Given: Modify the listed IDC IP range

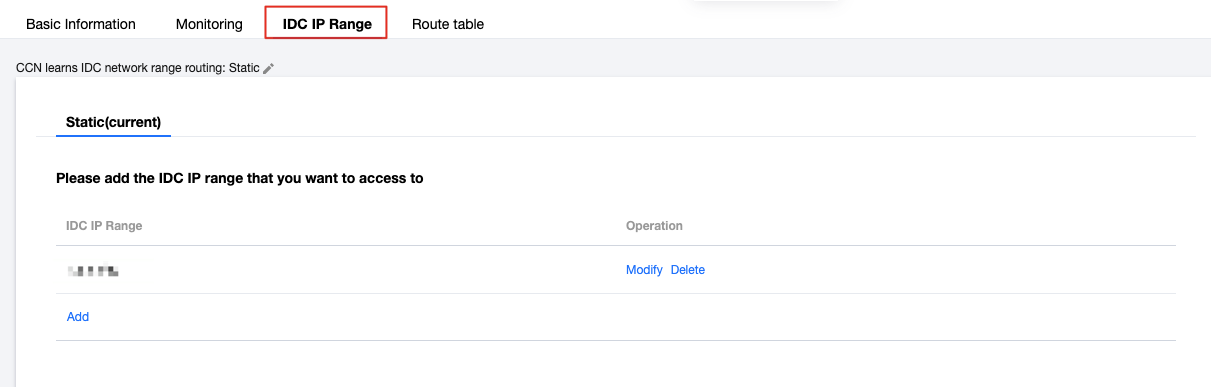Looking at the screenshot, I should pyautogui.click(x=644, y=270).
